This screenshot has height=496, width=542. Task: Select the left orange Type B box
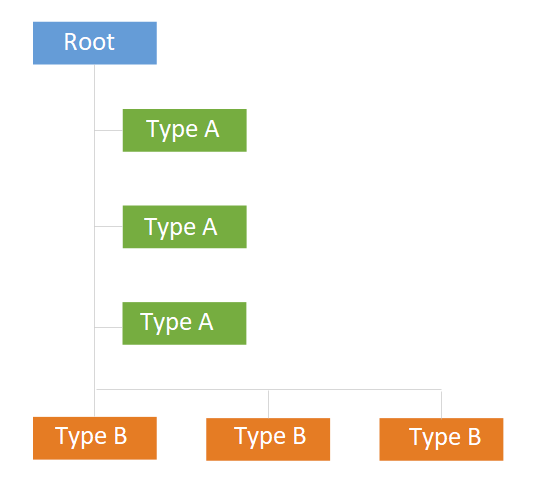pos(95,438)
